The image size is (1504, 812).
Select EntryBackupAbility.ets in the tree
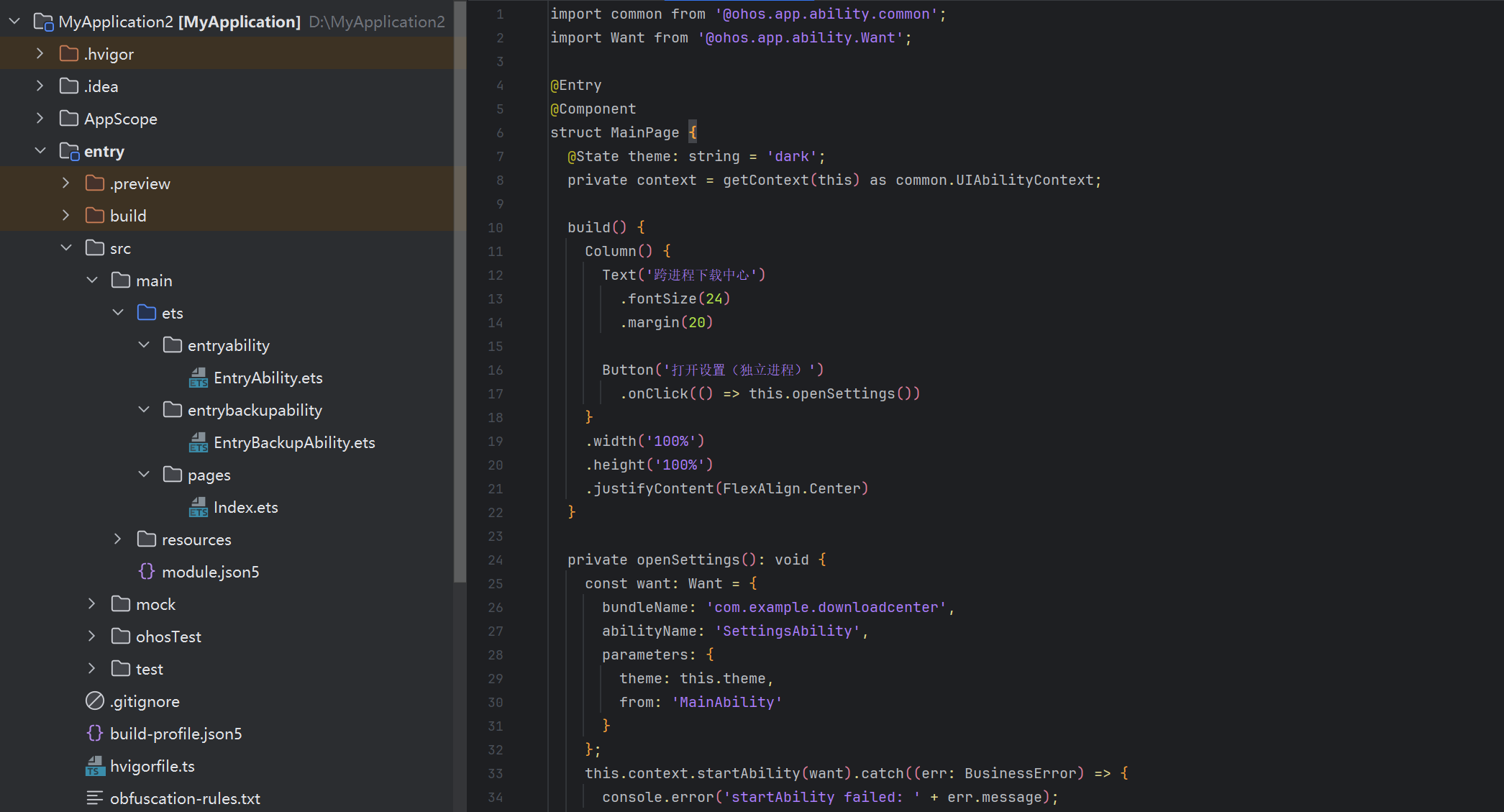(x=294, y=442)
